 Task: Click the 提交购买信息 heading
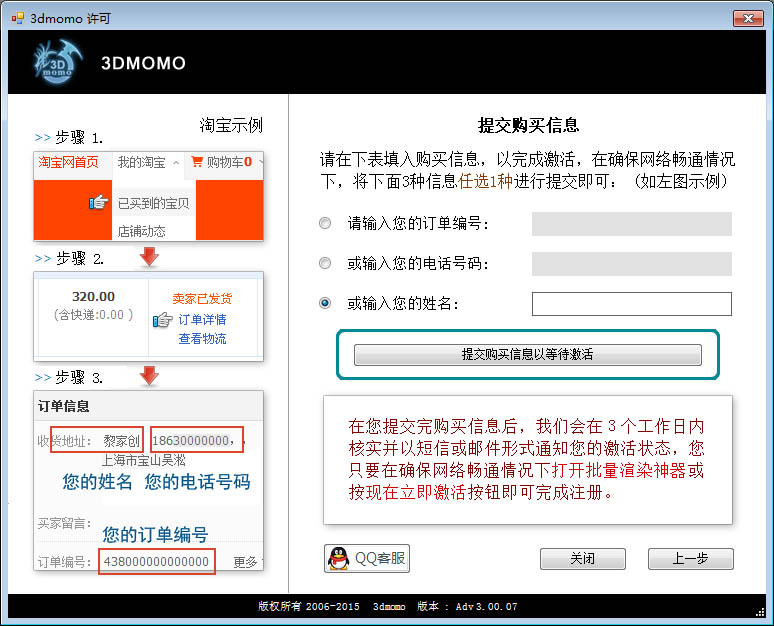click(x=528, y=125)
